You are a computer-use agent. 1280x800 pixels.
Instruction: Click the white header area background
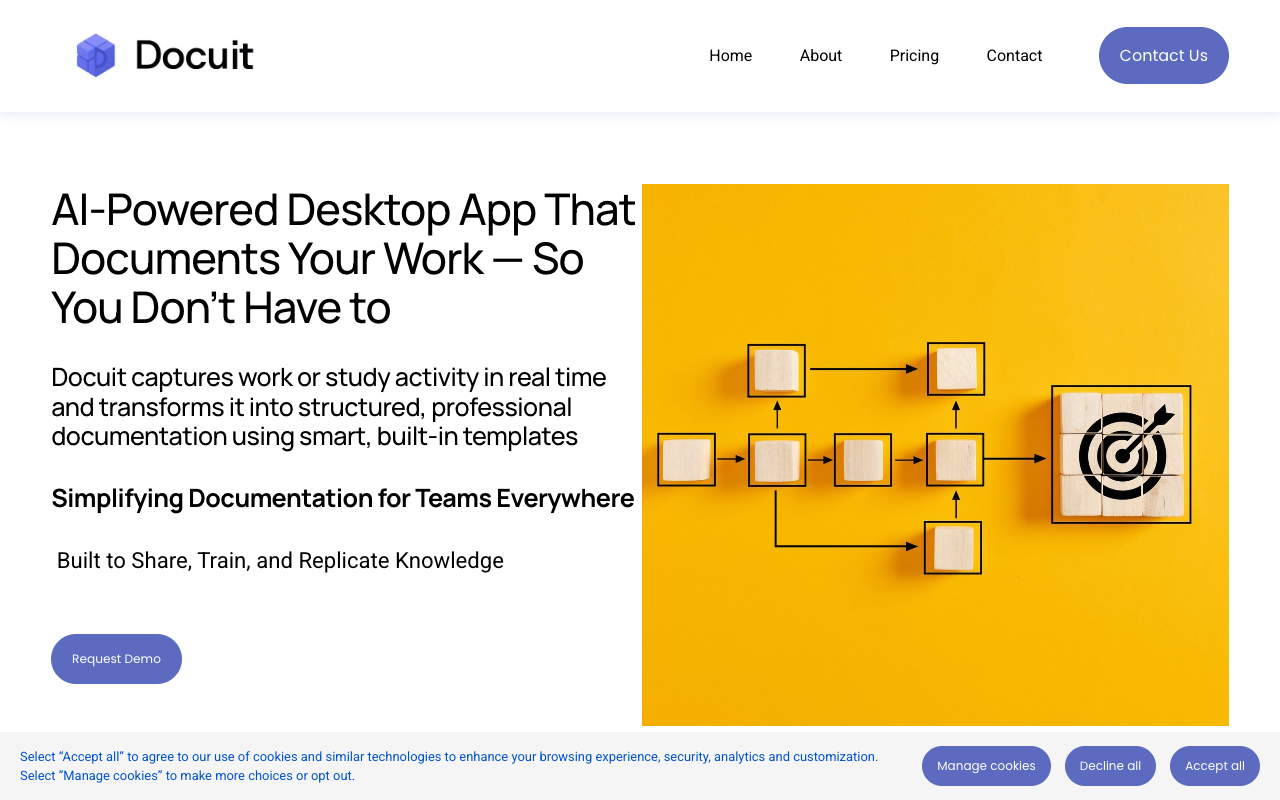[x=500, y=56]
